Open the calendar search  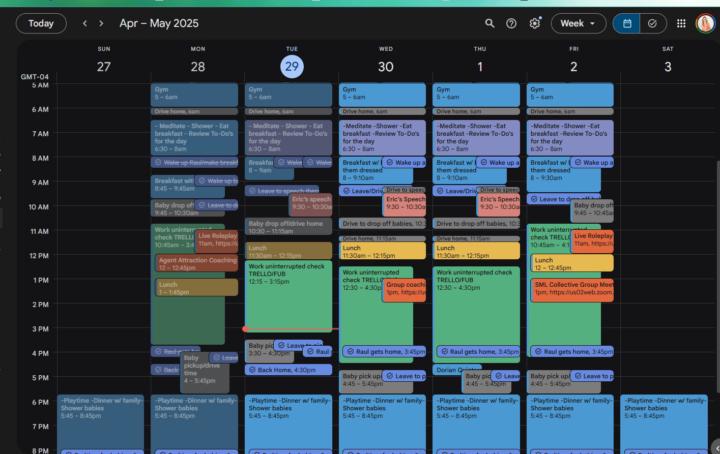[489, 23]
